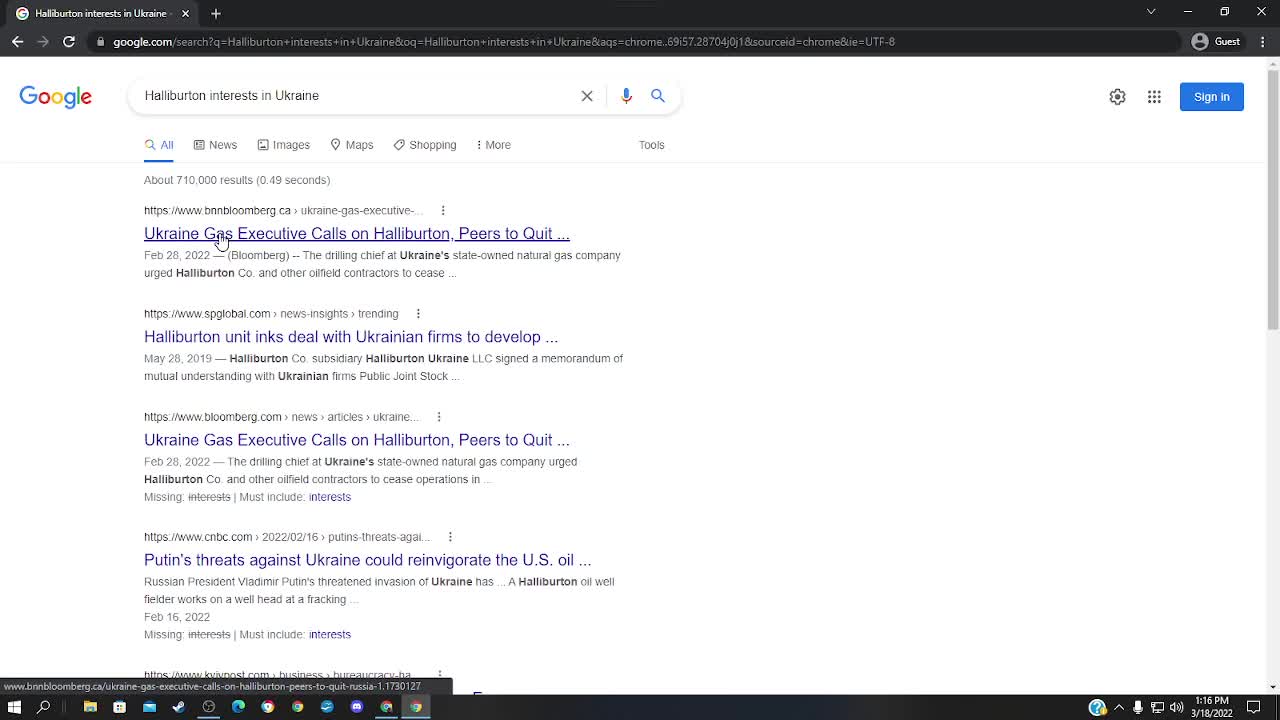1280x720 pixels.
Task: Open File Explorer from the taskbar
Action: point(90,707)
